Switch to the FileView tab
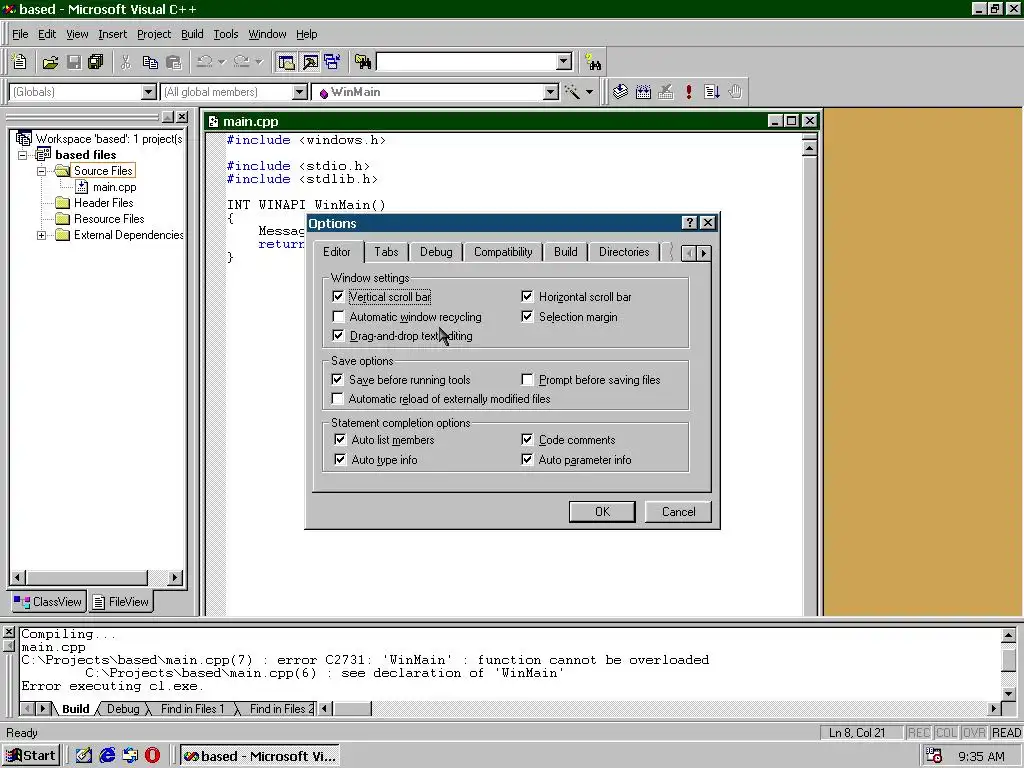The width and height of the screenshot is (1024, 768). [121, 601]
